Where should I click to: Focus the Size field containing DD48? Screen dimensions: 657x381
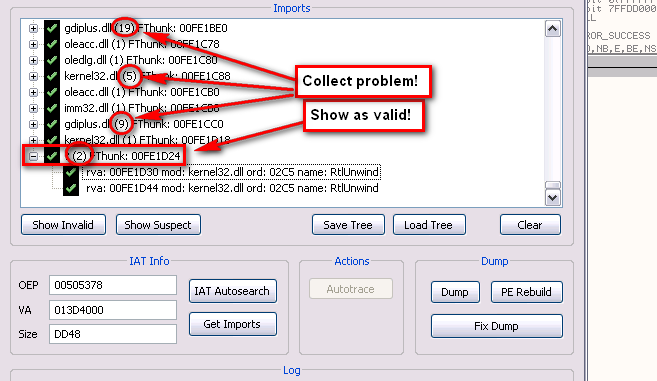[x=113, y=334]
